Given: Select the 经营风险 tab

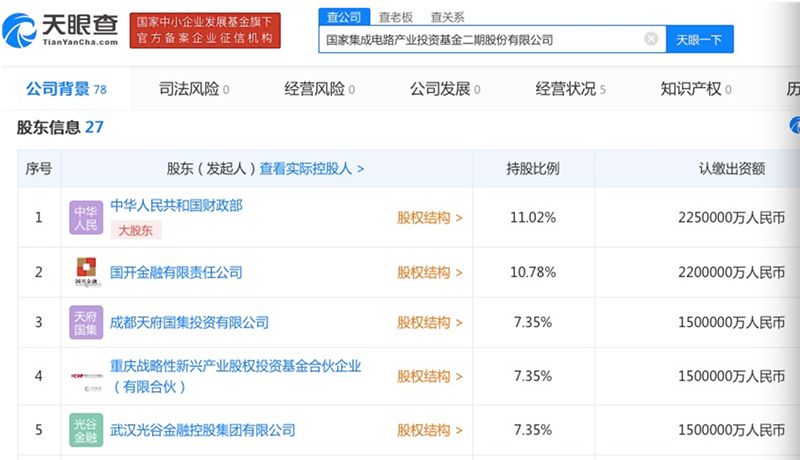Looking at the screenshot, I should pos(319,89).
